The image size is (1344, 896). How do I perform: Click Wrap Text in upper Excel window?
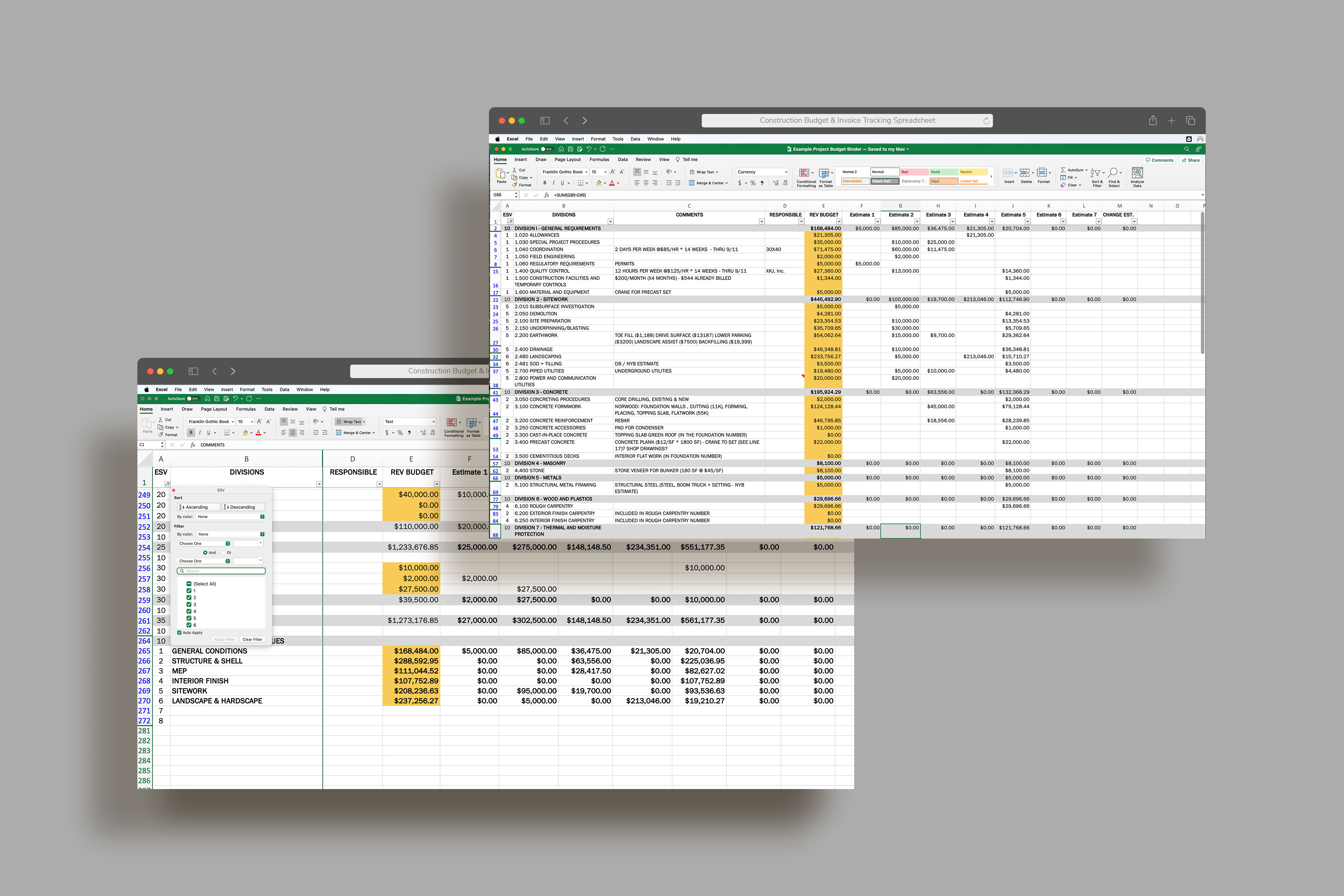pos(703,172)
